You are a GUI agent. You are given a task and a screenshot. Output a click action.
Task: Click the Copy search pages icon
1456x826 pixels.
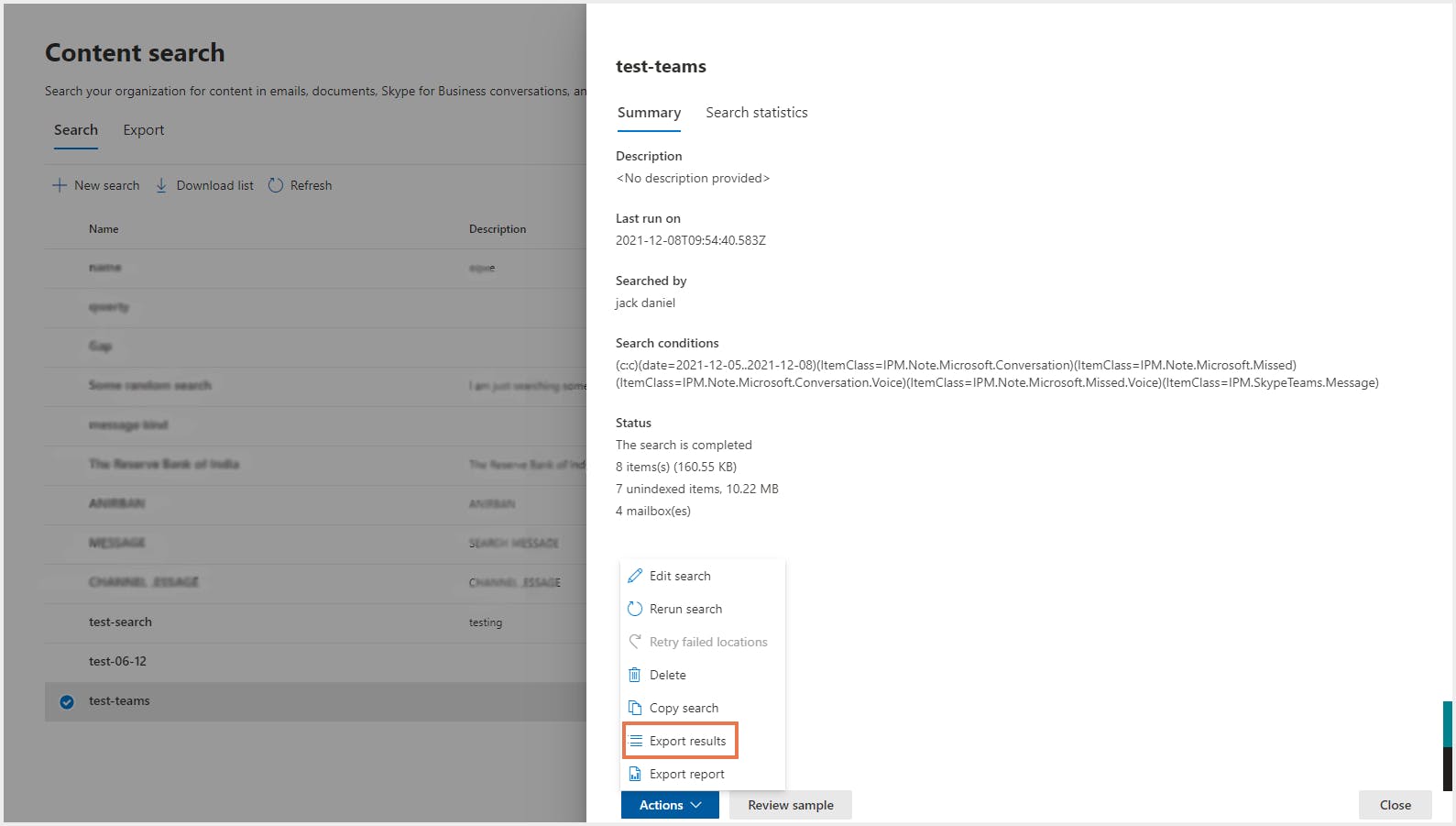pos(635,708)
